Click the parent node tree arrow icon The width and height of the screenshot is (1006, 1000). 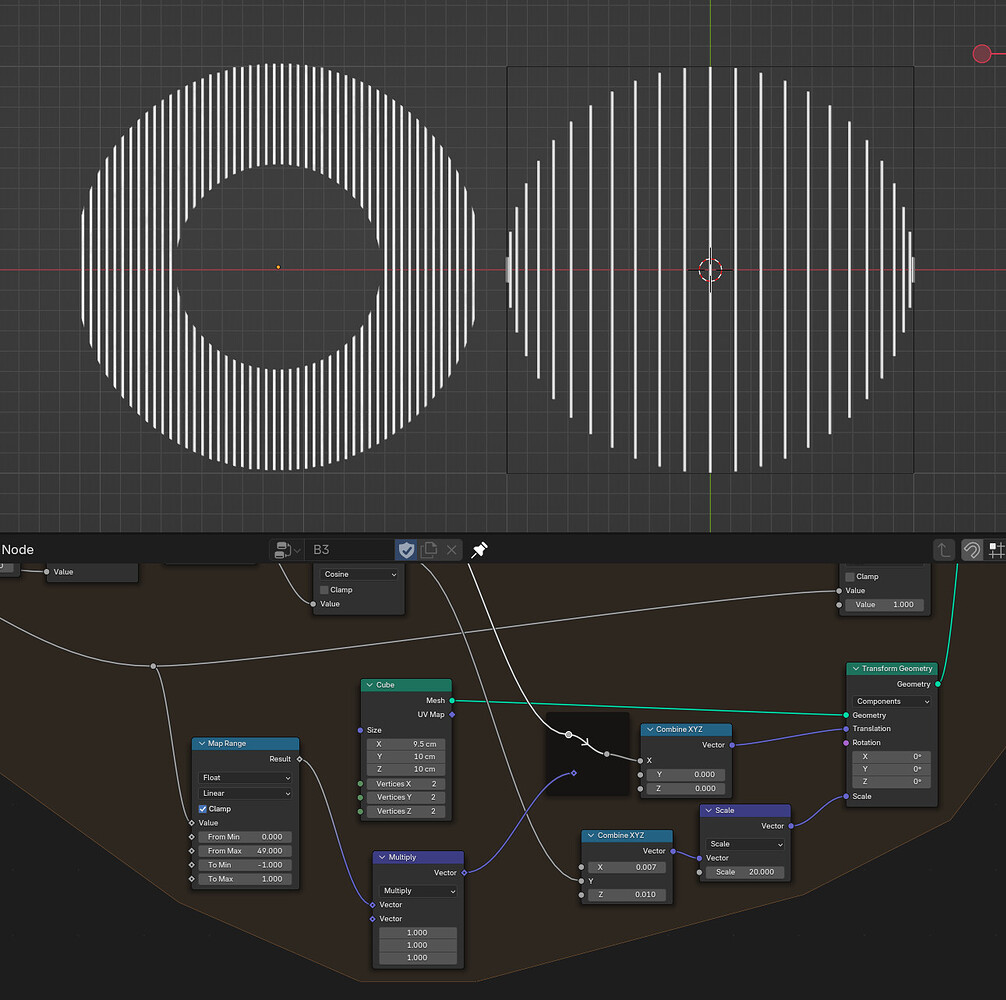click(x=944, y=550)
